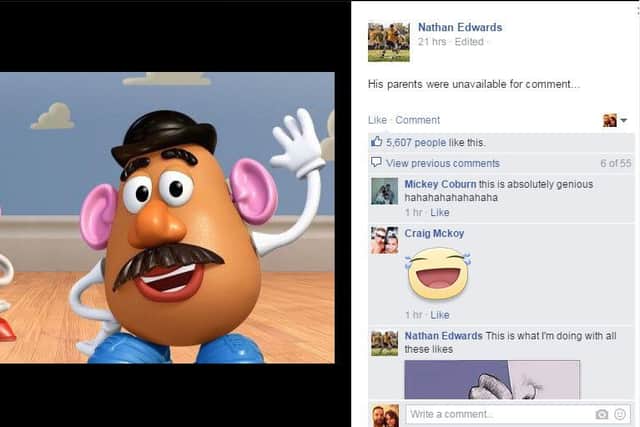The height and width of the screenshot is (427, 640).
Task: Click the '6 of 55' comment counter
Action: 616,163
